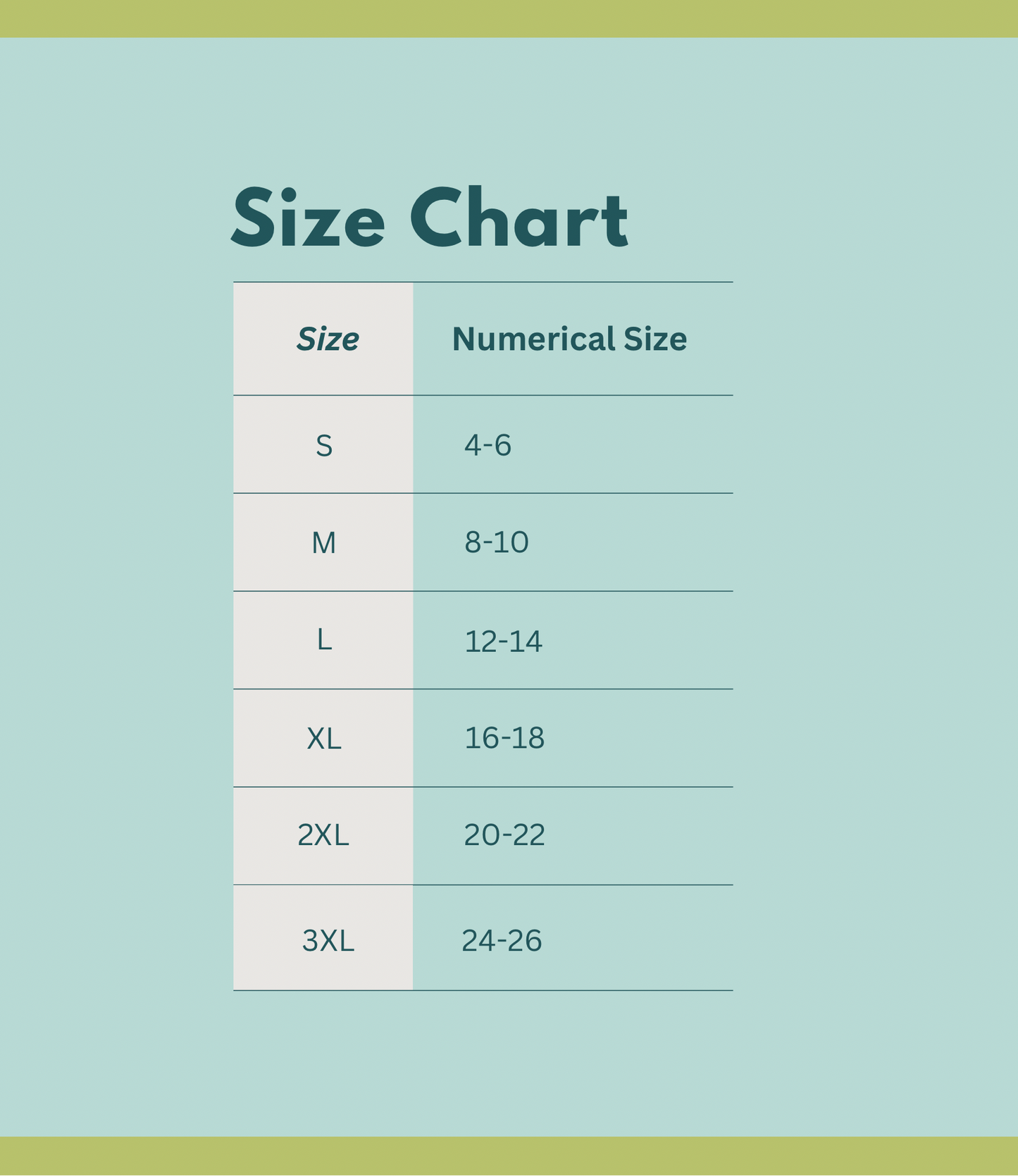1018x1176 pixels.
Task: Select the italic 'Size' column header
Action: click(x=328, y=339)
